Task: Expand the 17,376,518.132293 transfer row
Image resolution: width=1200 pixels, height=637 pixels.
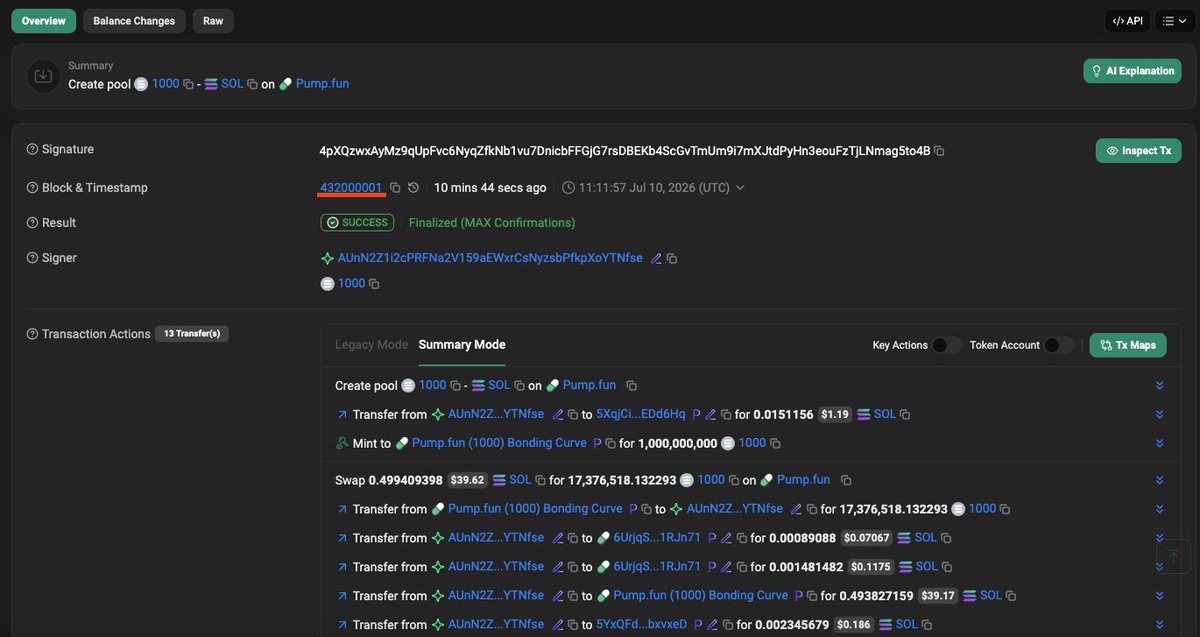Action: [1159, 509]
